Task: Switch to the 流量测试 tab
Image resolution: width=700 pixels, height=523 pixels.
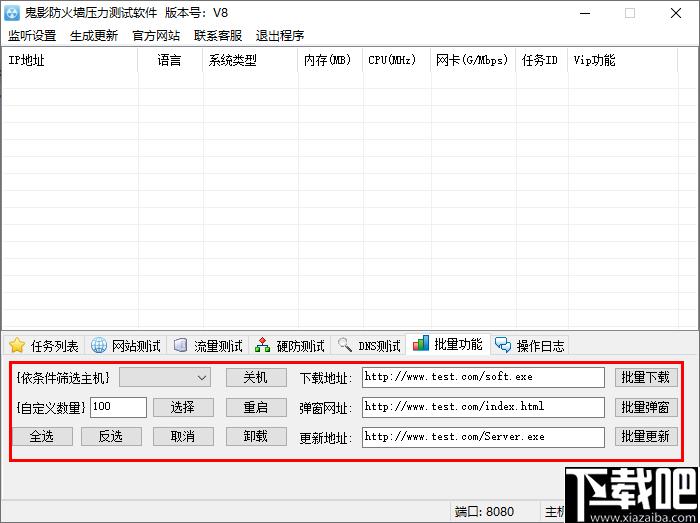Action: click(208, 345)
